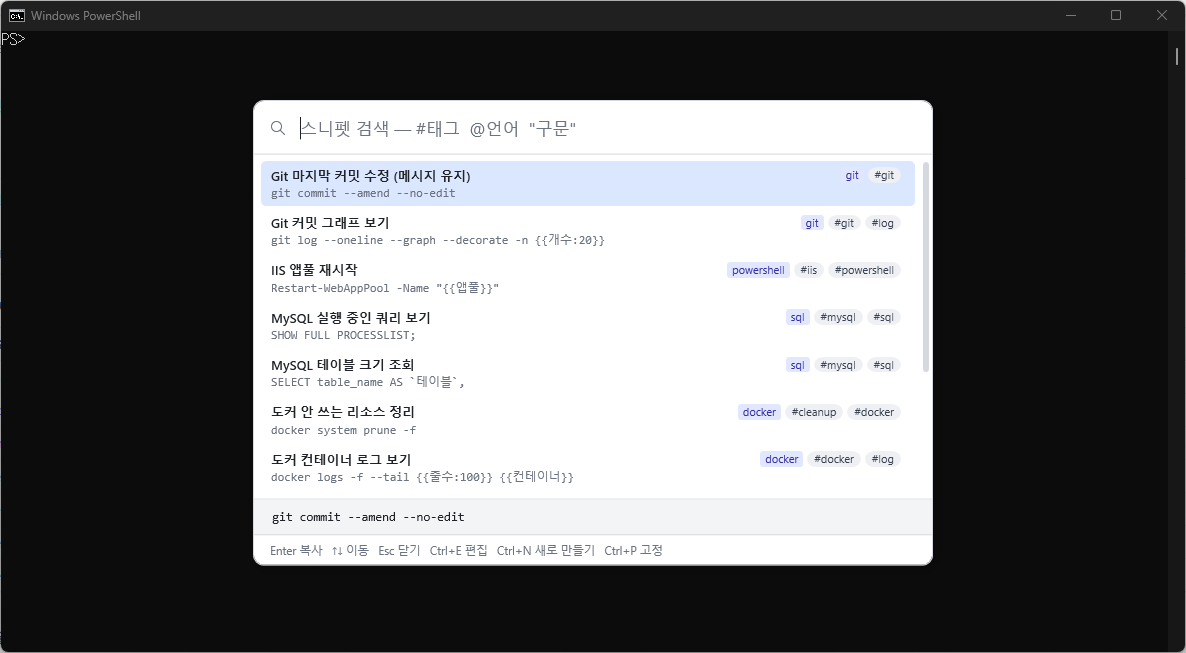Click docker badge on resource cleanup row
This screenshot has width=1186, height=653.
pyautogui.click(x=759, y=412)
